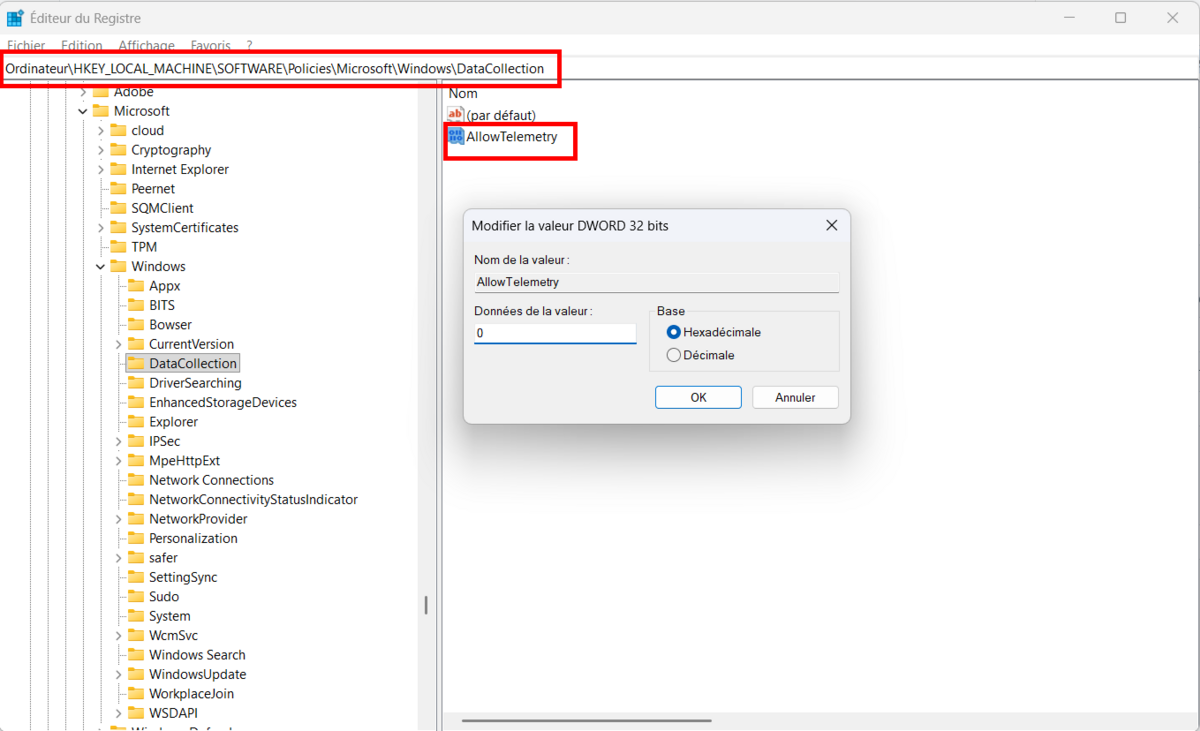Screen dimensions: 1200x731
Task: Select the Network Connections tree item
Action: 211,480
